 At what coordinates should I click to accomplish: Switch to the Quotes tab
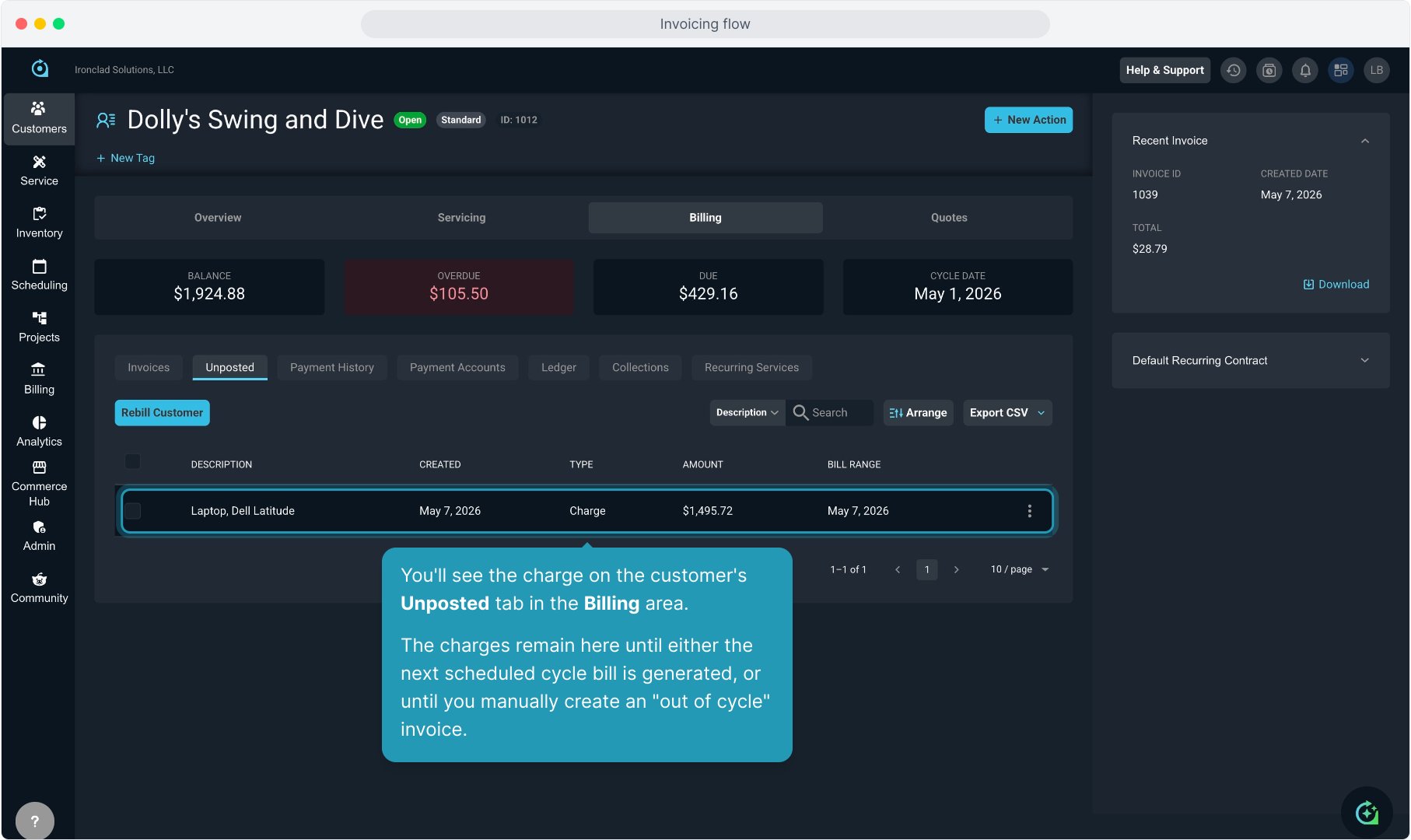pos(949,218)
